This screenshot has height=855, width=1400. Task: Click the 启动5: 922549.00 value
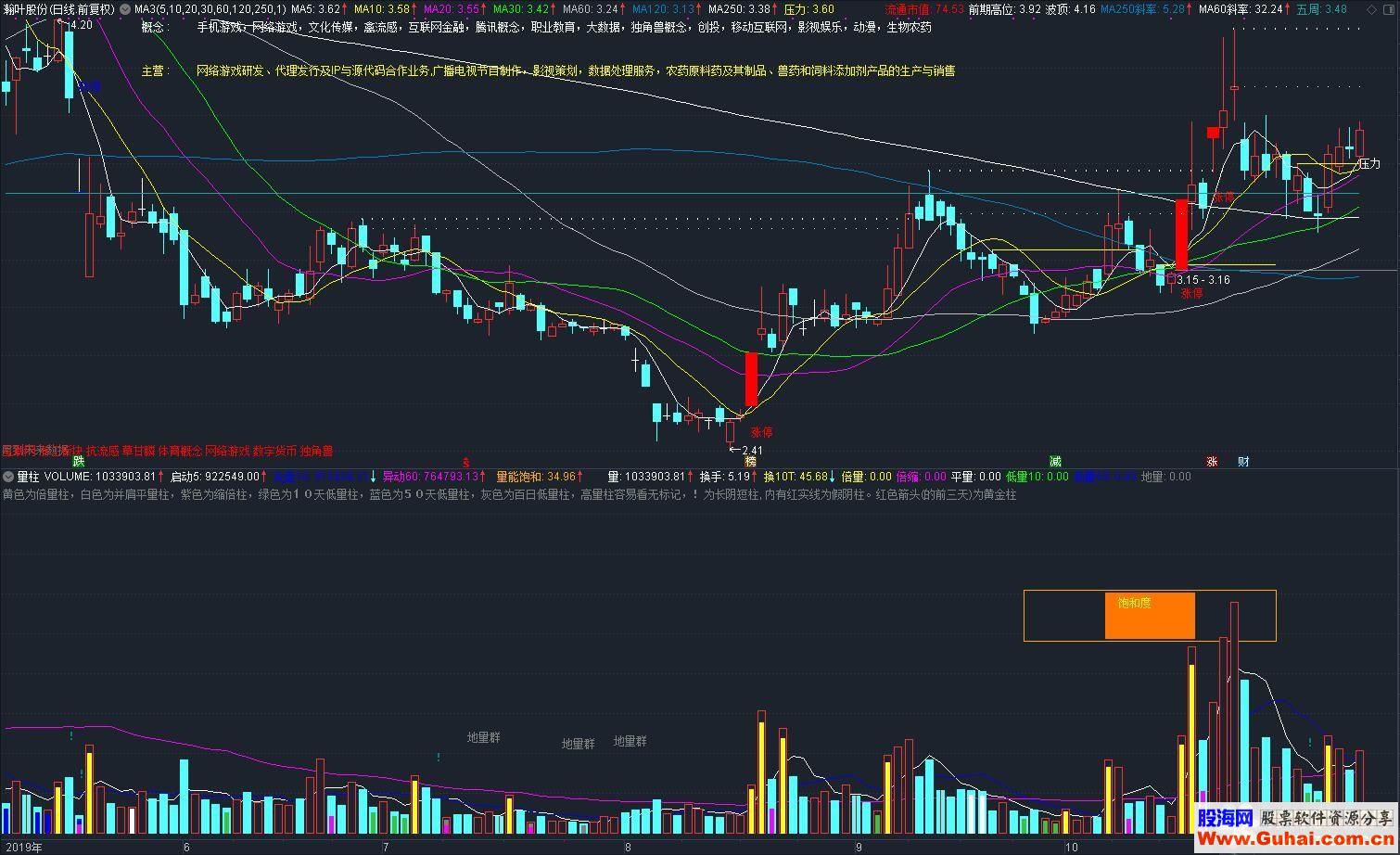(x=216, y=477)
